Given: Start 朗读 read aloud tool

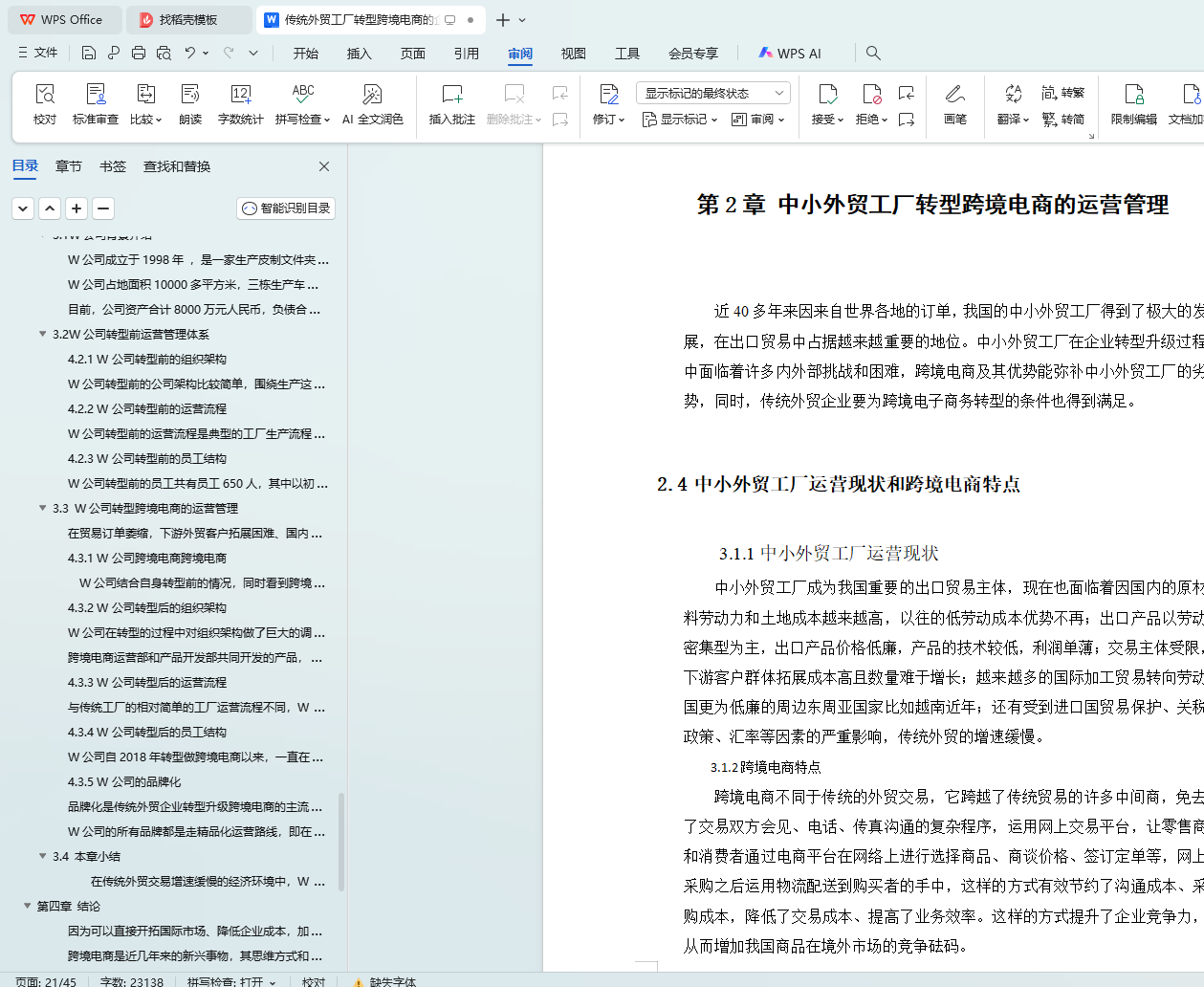Looking at the screenshot, I should (190, 103).
